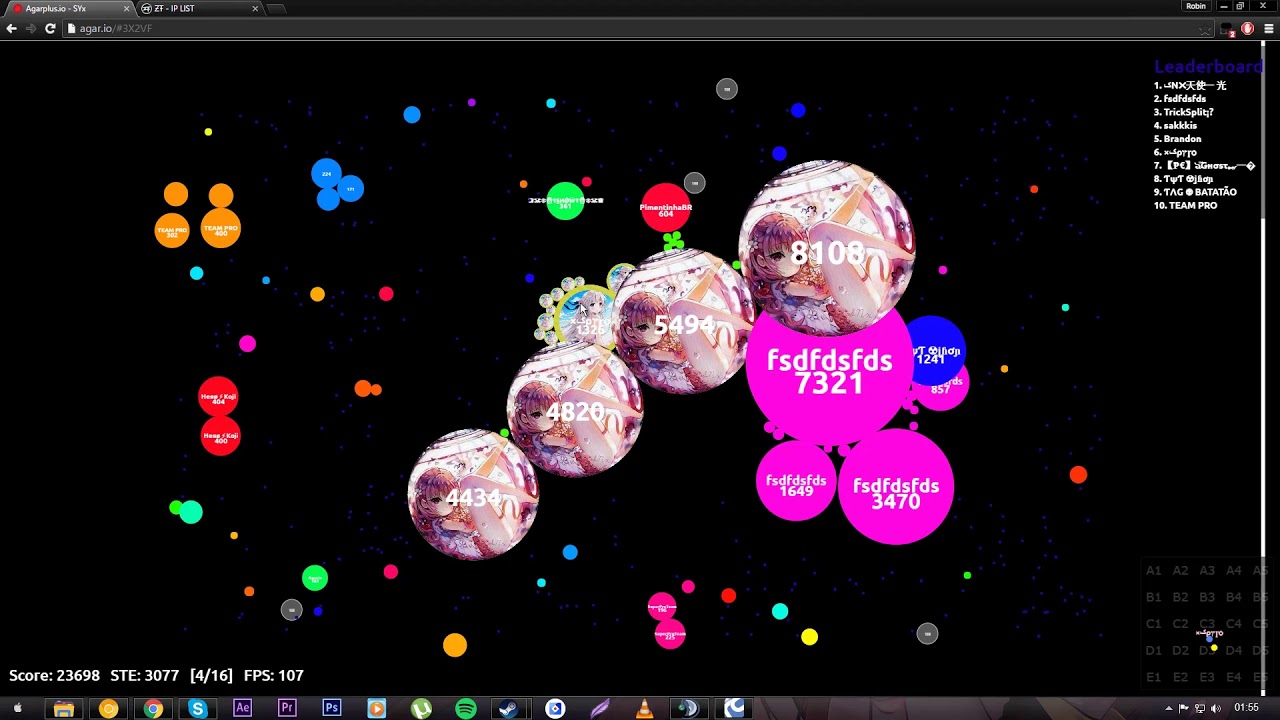Click the STE: 3077 readout
Screen dimensions: 1280x720
tap(145, 676)
